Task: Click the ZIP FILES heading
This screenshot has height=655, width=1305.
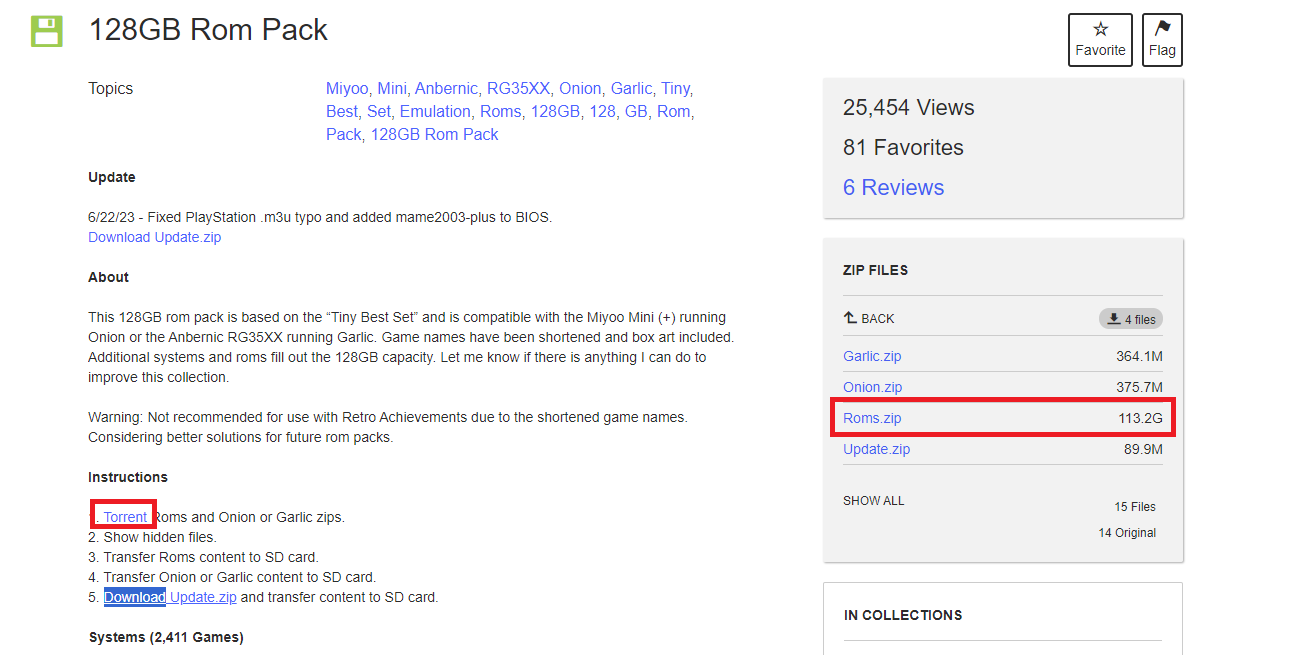Action: tap(875, 270)
